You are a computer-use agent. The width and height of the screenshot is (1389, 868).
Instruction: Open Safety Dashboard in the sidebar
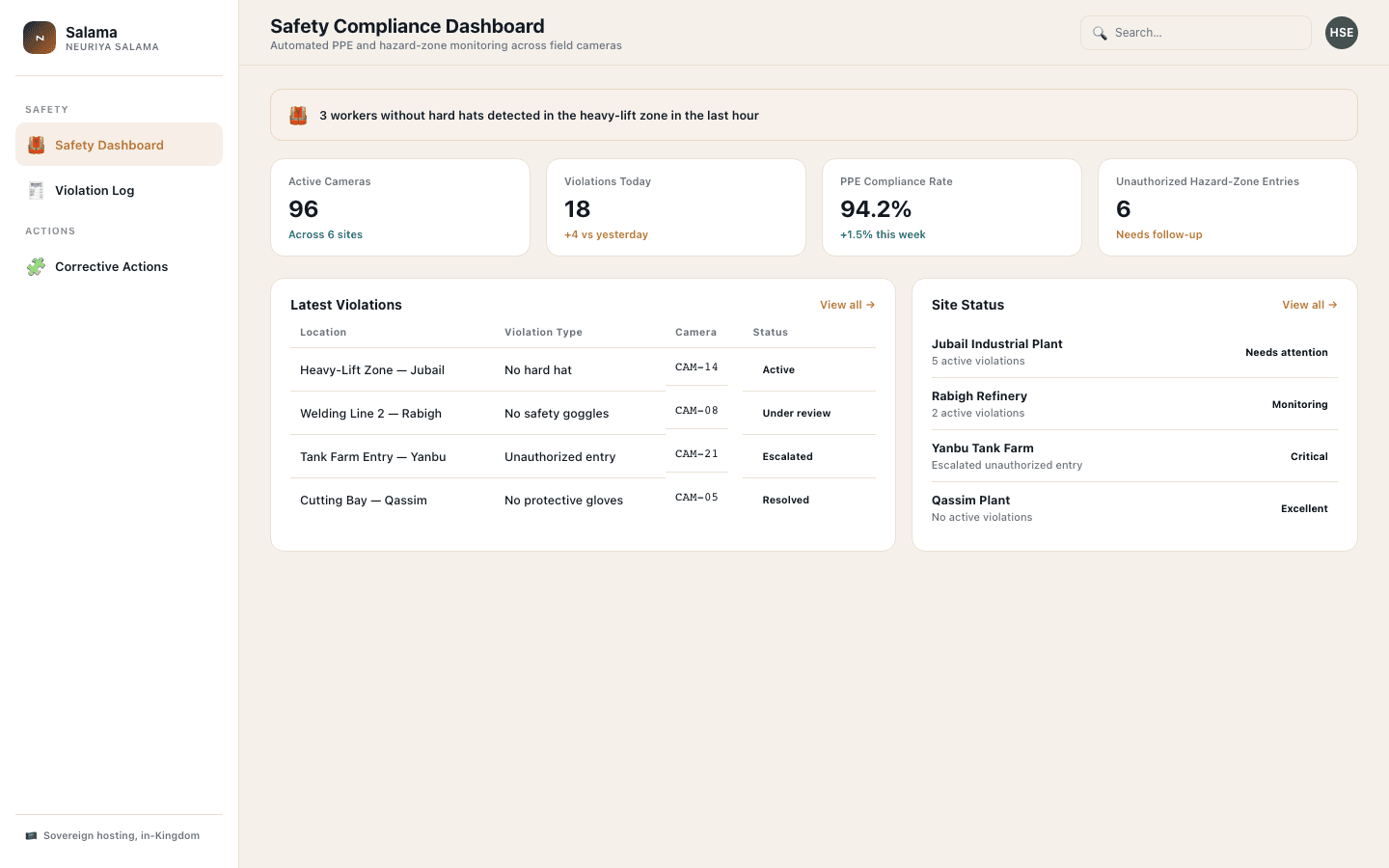pyautogui.click(x=119, y=145)
